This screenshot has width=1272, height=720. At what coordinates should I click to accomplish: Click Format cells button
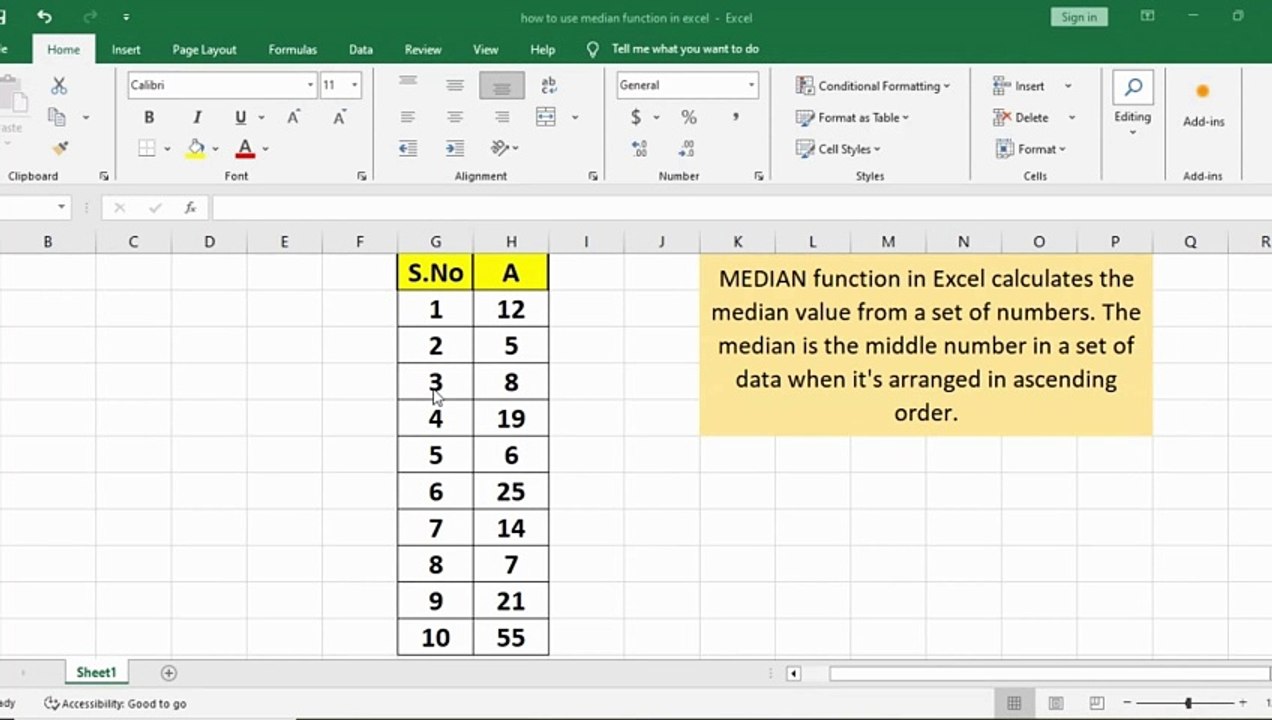[1030, 149]
